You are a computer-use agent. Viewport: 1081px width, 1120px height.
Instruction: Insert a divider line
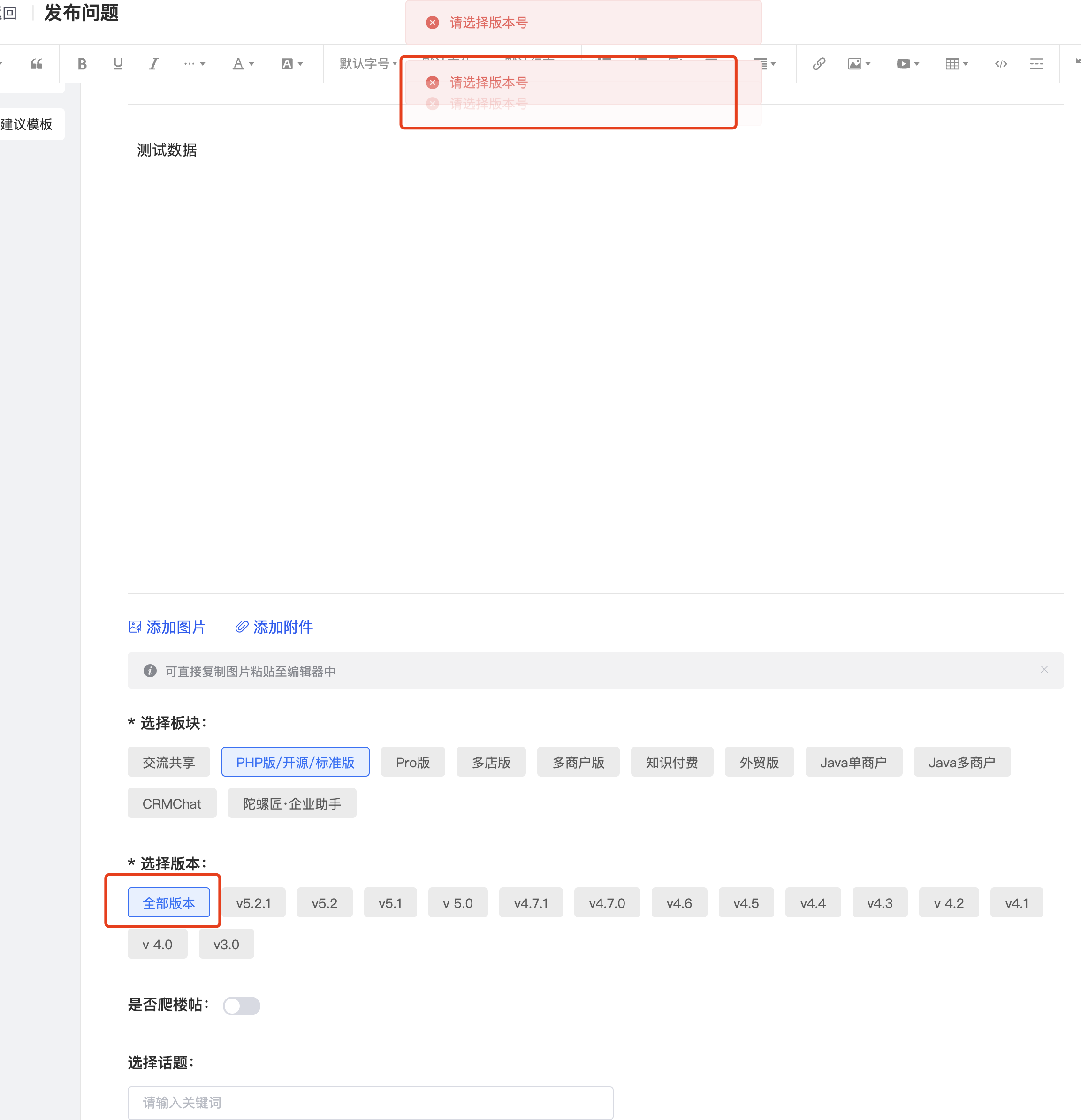1036,64
